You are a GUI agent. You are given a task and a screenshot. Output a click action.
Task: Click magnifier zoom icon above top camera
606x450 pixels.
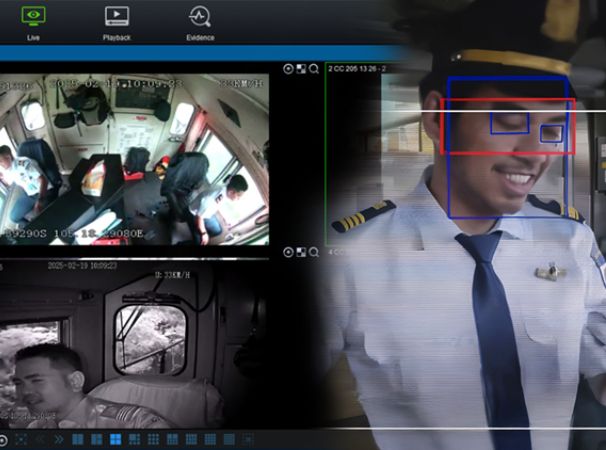pos(314,69)
